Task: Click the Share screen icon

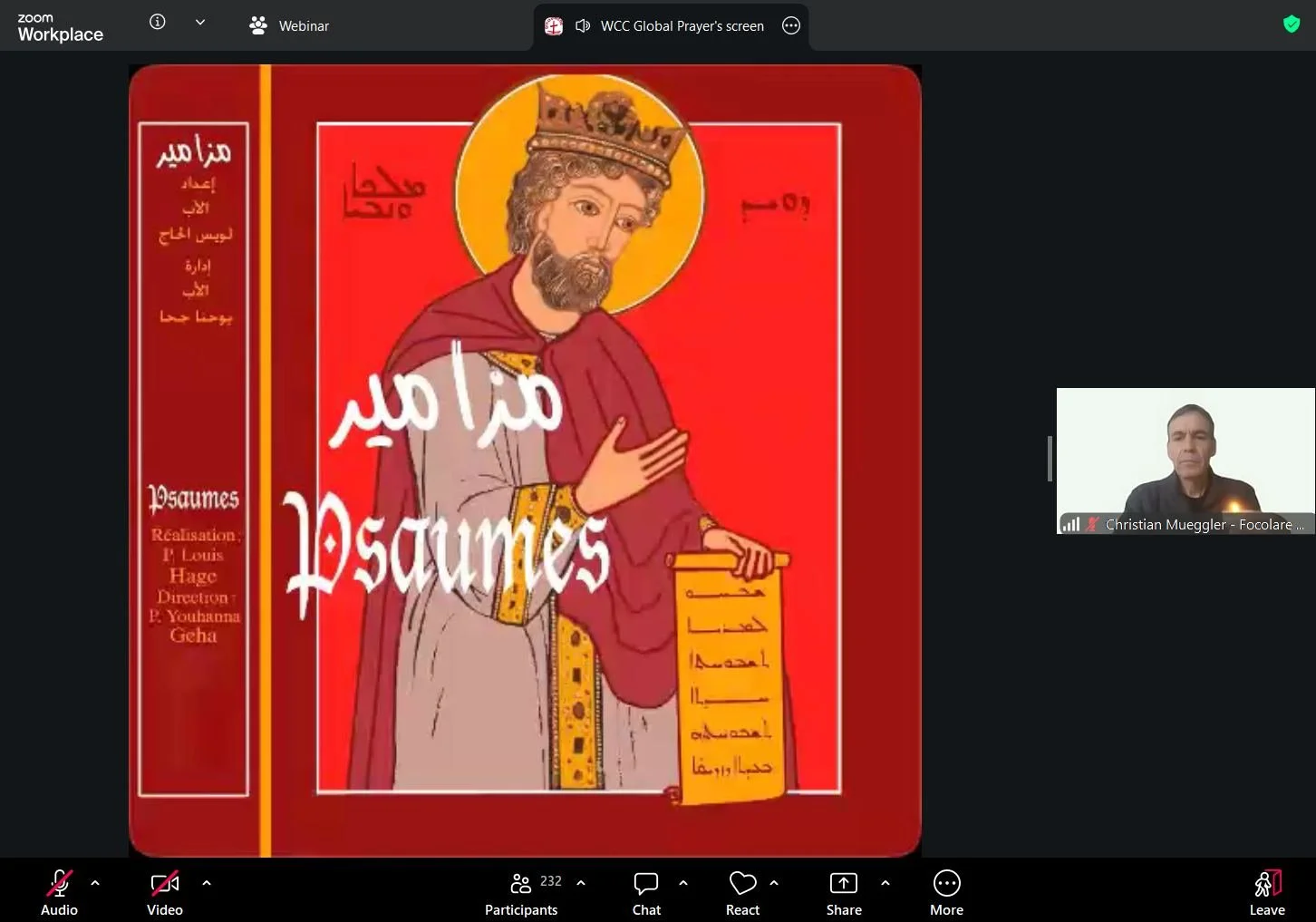Action: coord(844,883)
